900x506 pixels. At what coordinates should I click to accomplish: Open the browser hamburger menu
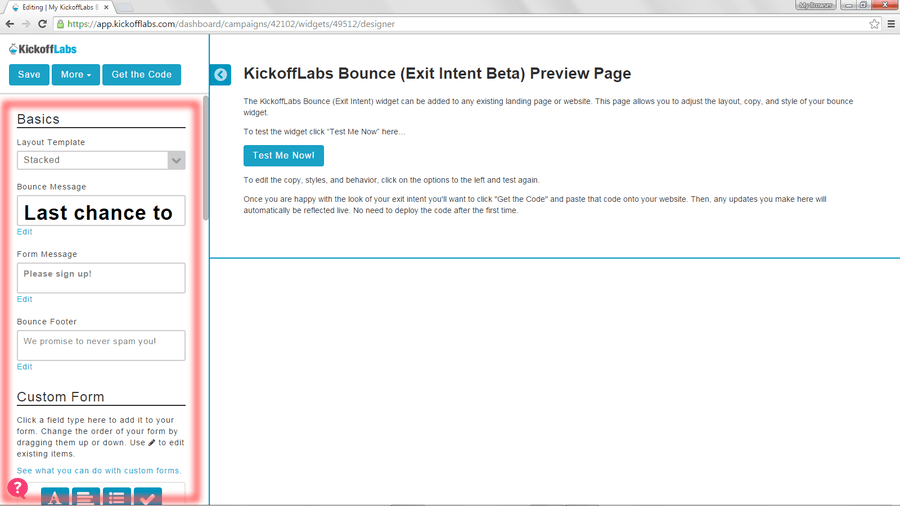891,24
